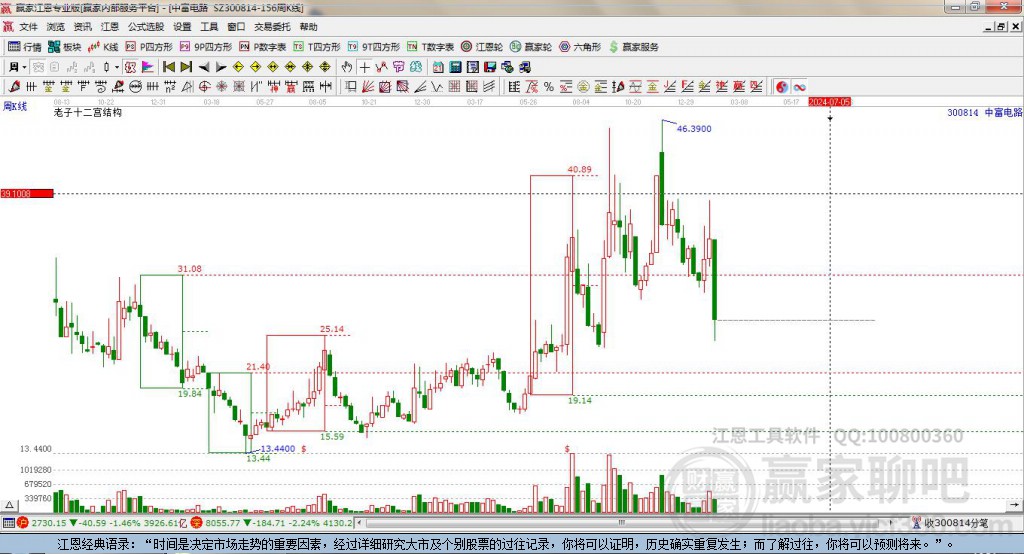Open the 窗口 menu
The width and height of the screenshot is (1024, 554).
pos(236,27)
